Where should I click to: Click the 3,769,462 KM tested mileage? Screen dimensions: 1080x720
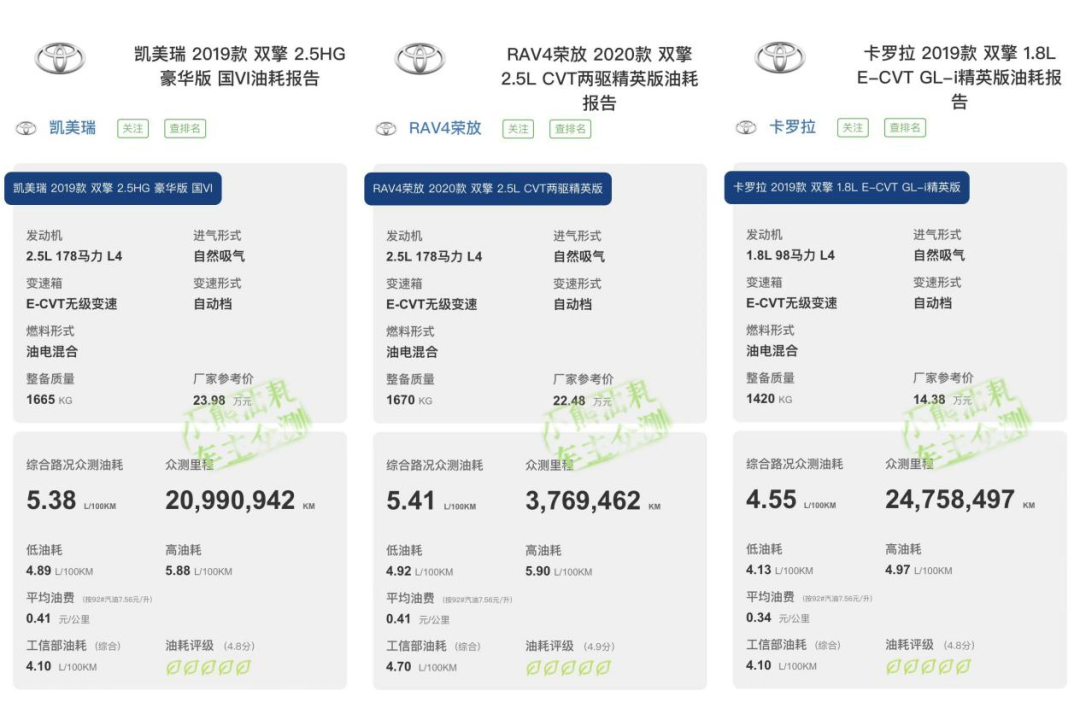(593, 501)
